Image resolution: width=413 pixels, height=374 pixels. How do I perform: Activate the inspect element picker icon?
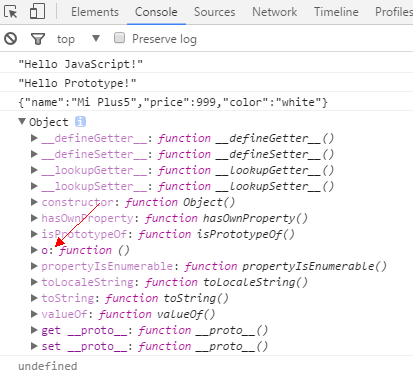click(11, 12)
